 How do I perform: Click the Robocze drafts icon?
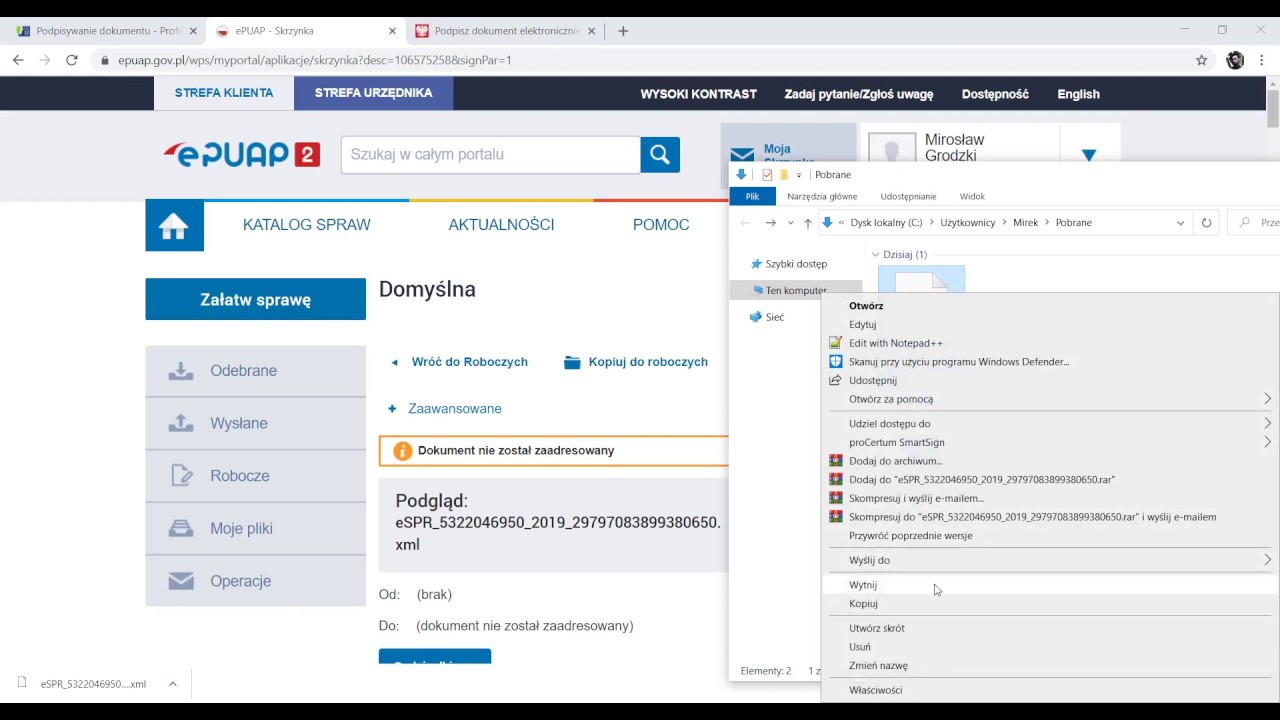pos(181,476)
